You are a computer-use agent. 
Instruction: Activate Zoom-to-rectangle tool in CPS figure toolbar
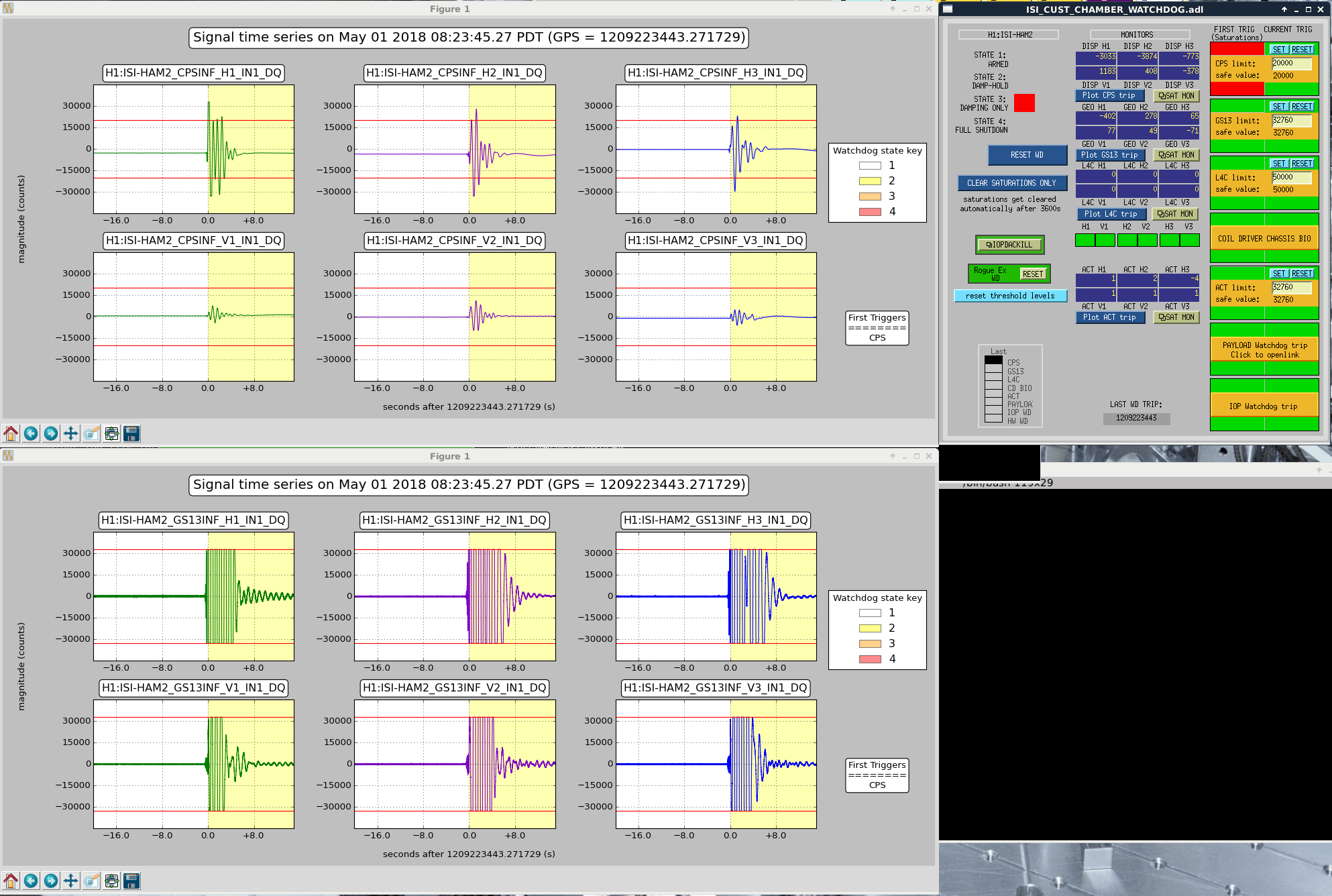pos(91,433)
